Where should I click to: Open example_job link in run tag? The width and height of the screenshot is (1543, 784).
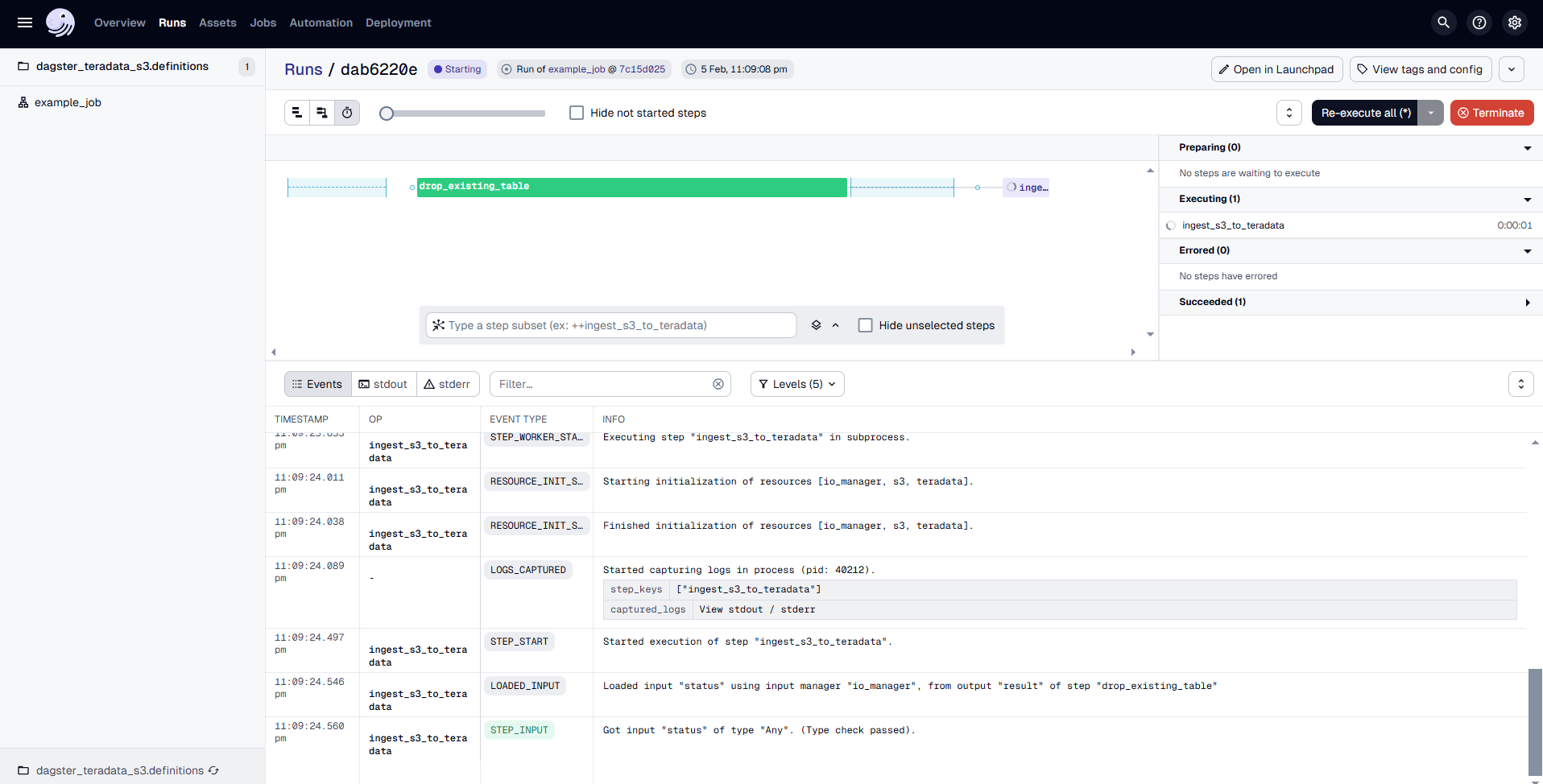[x=577, y=69]
